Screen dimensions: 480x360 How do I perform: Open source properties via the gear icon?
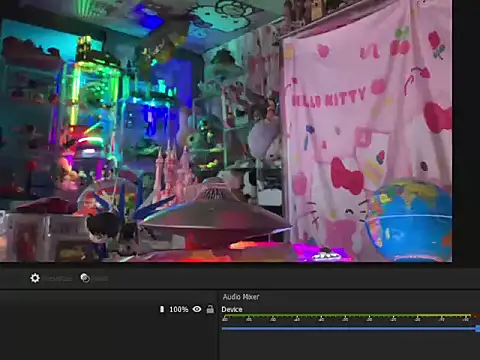[x=35, y=278]
